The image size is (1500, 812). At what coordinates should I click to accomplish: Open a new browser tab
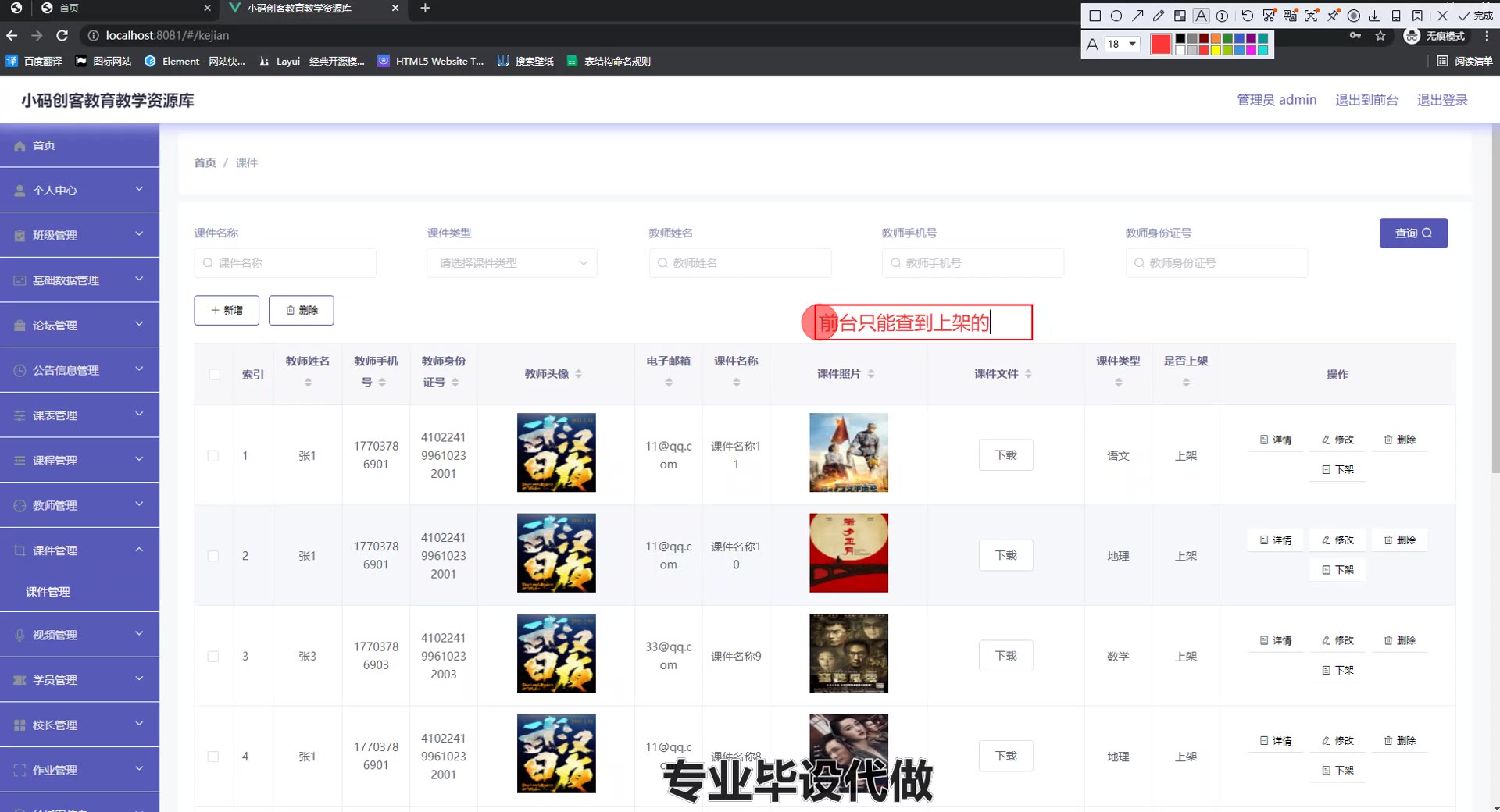tap(425, 8)
